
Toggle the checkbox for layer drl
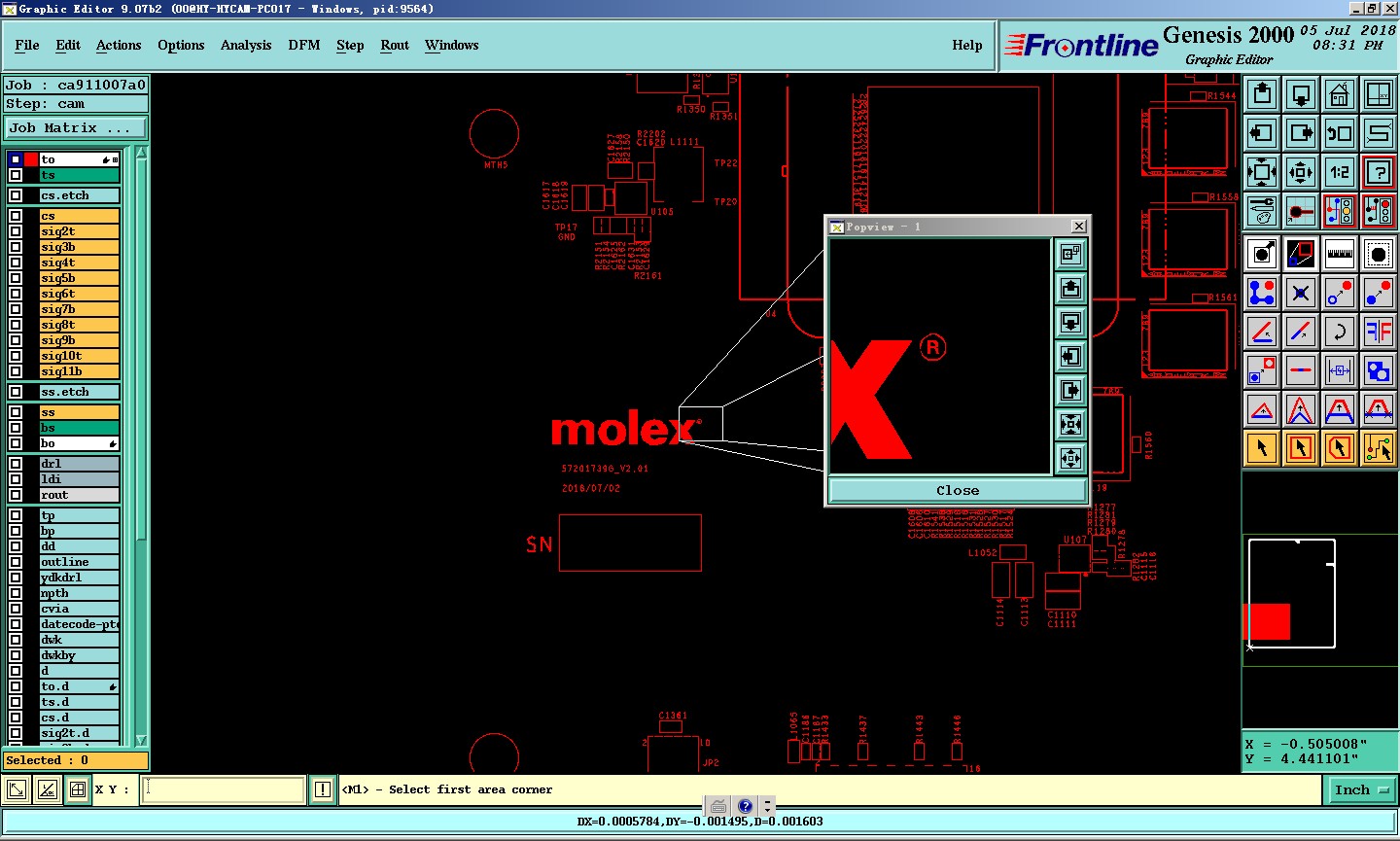coord(16,464)
